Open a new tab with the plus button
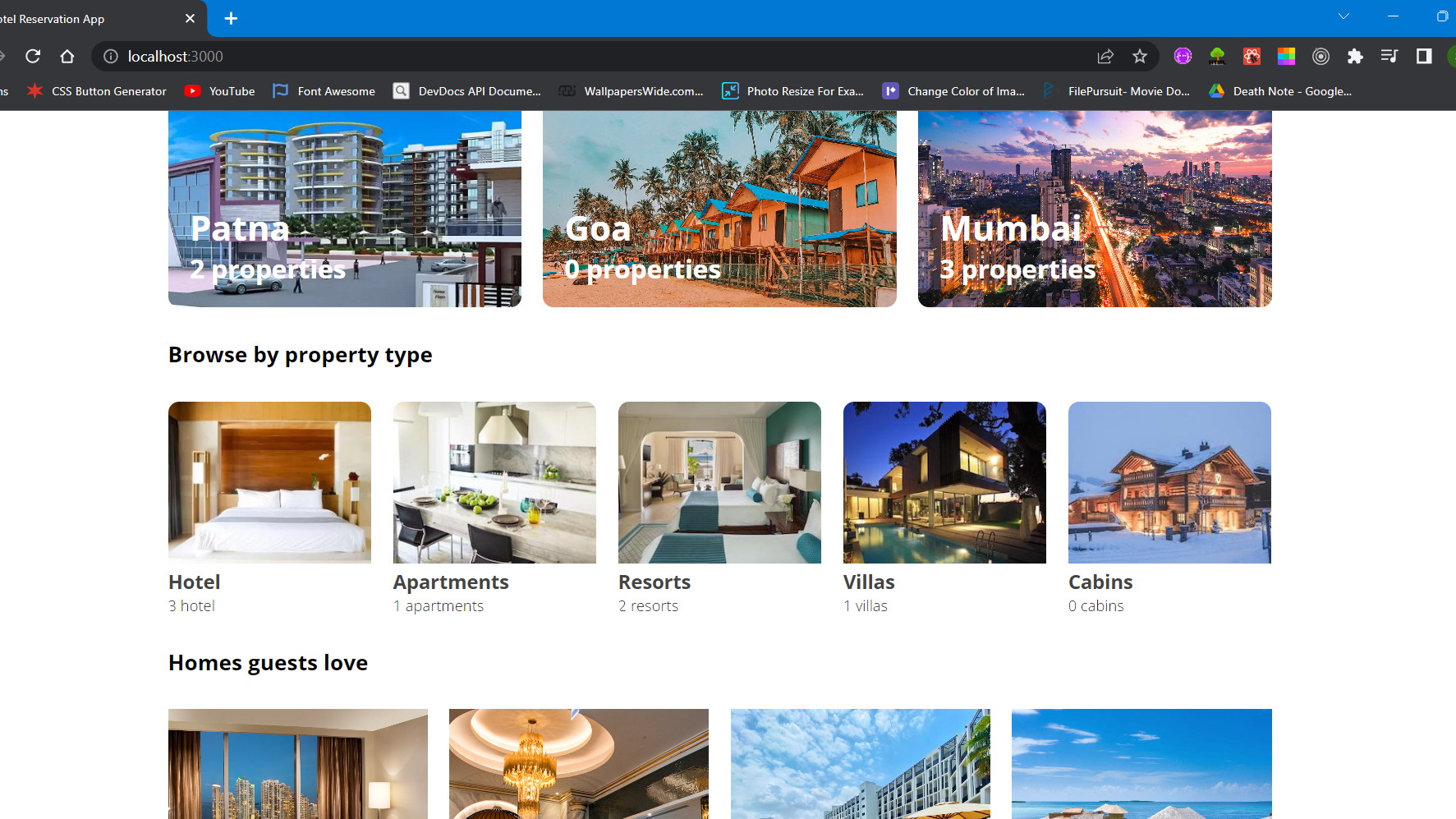1456x819 pixels. (231, 18)
